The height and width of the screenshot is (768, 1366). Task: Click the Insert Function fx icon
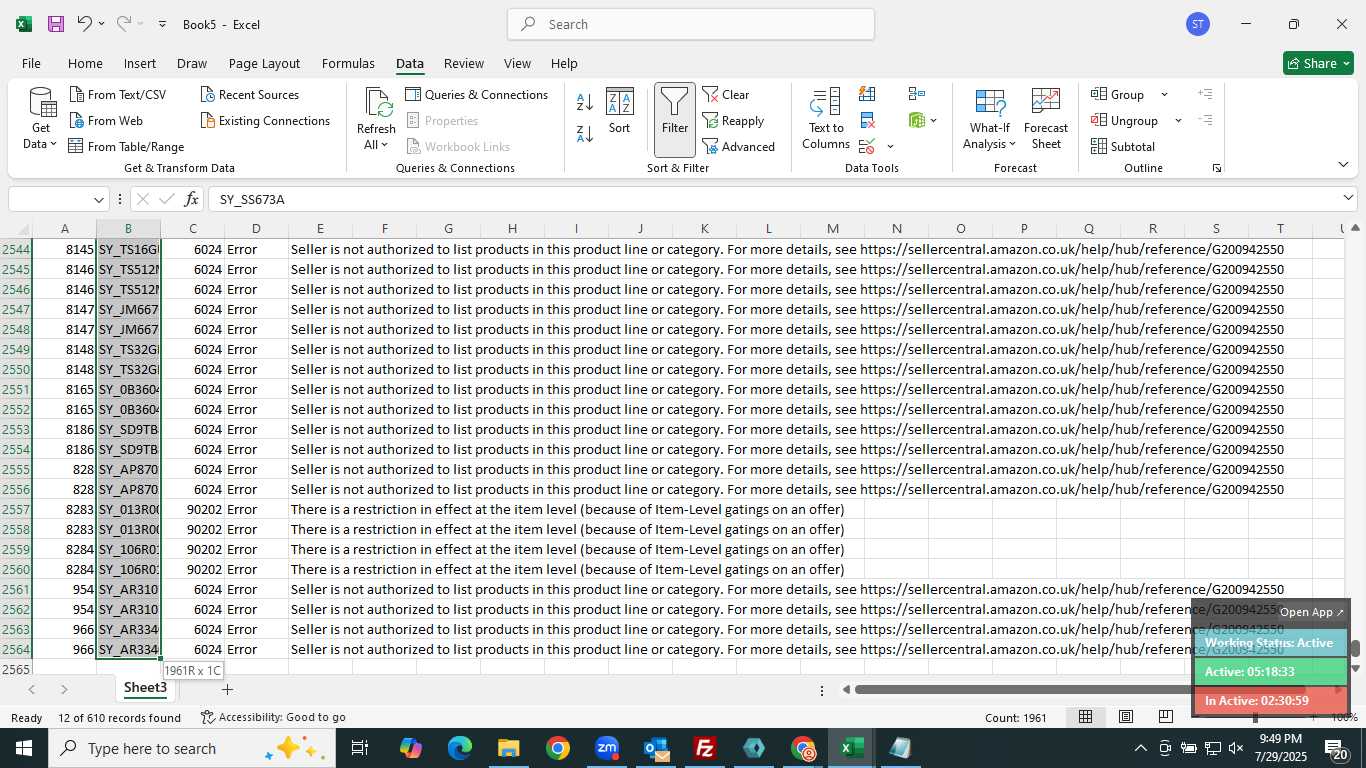point(192,199)
